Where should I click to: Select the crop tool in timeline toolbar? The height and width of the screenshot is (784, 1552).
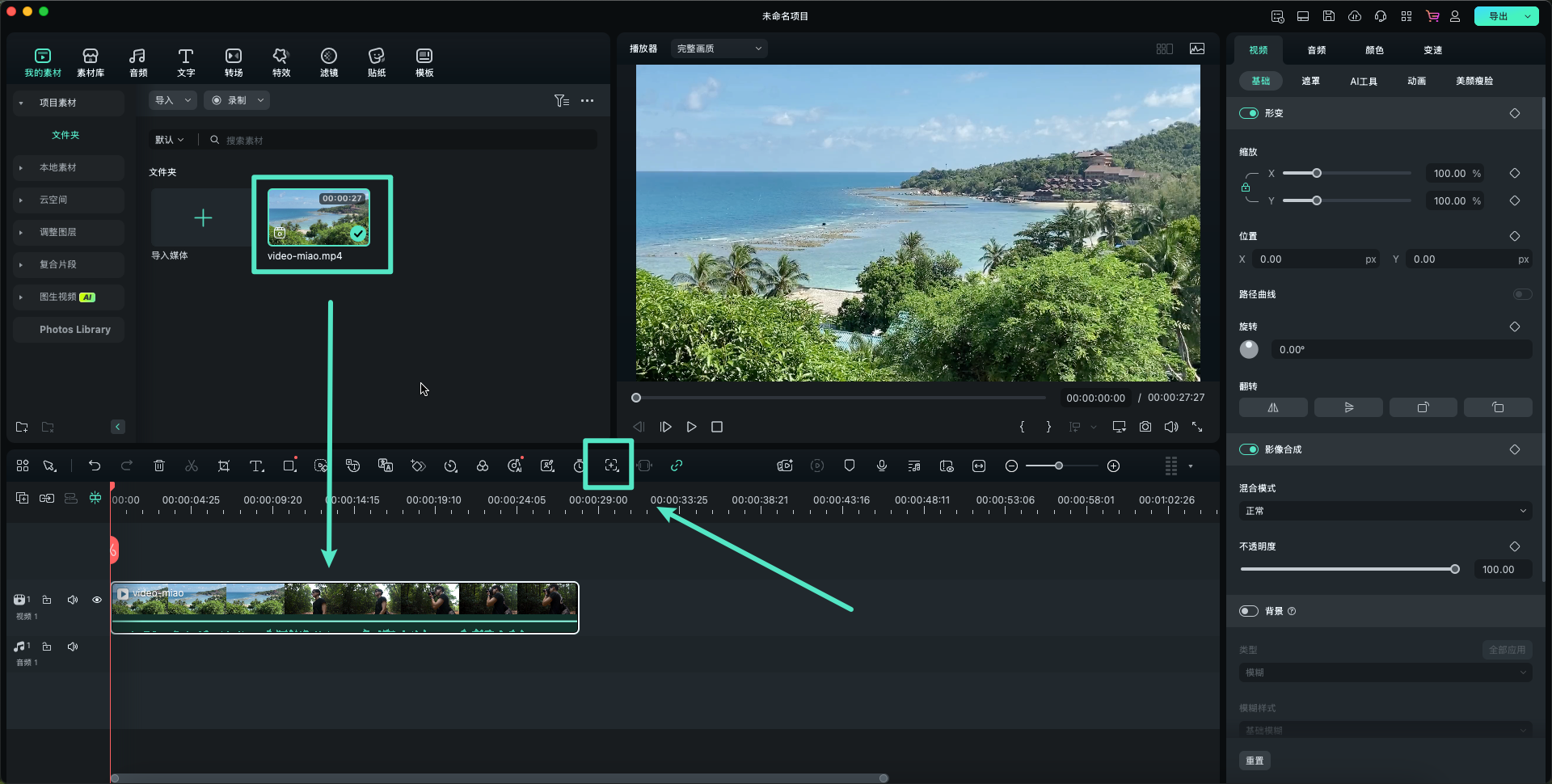224,466
